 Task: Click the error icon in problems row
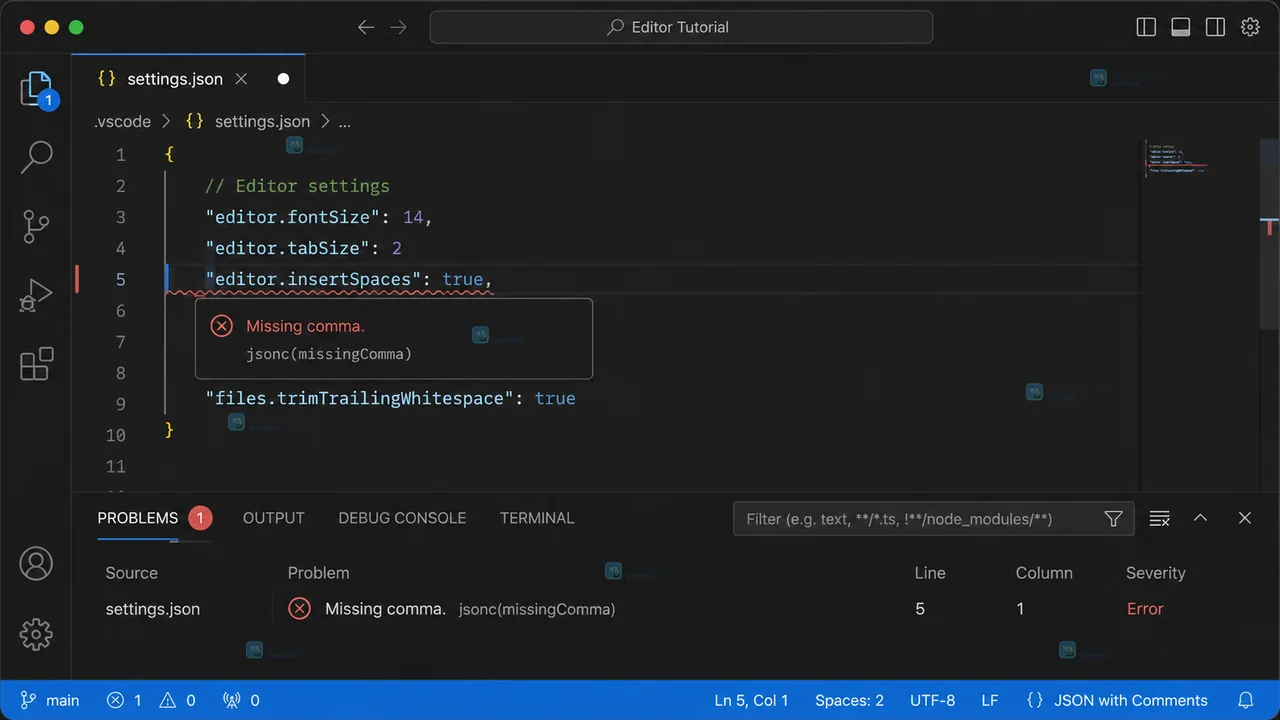[299, 608]
